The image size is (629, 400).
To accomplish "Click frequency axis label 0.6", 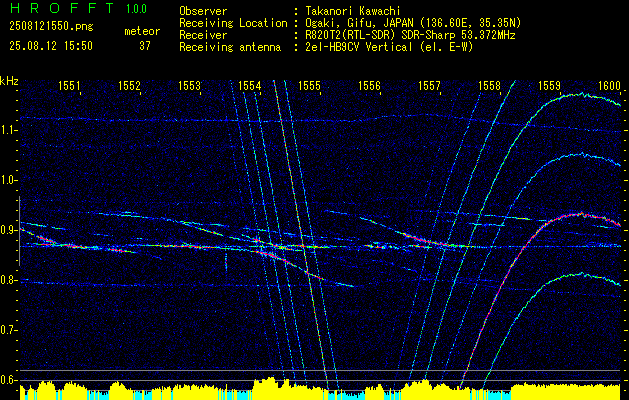I will click(x=8, y=380).
